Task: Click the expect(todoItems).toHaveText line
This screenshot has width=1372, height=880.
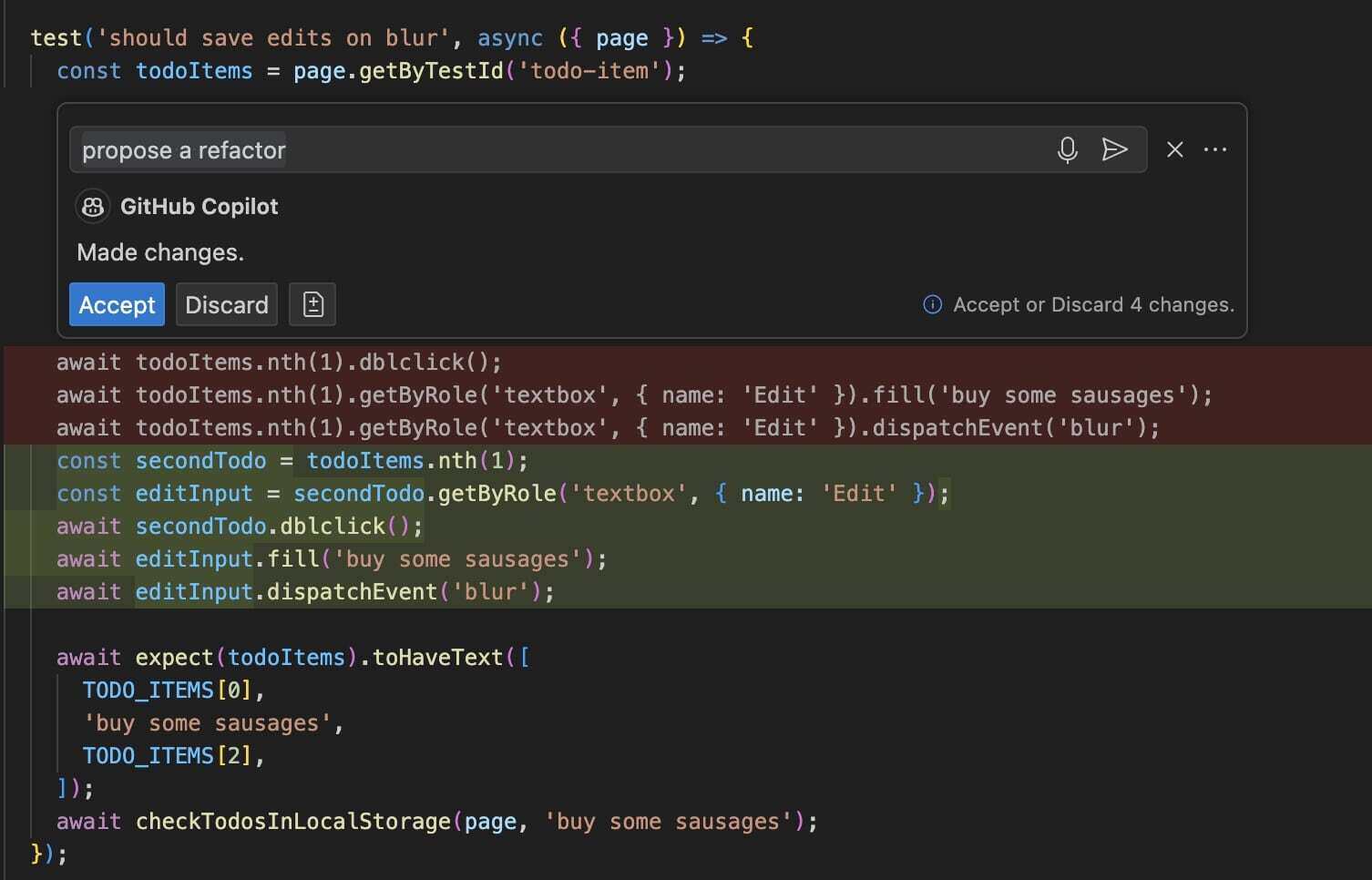Action: (x=293, y=657)
